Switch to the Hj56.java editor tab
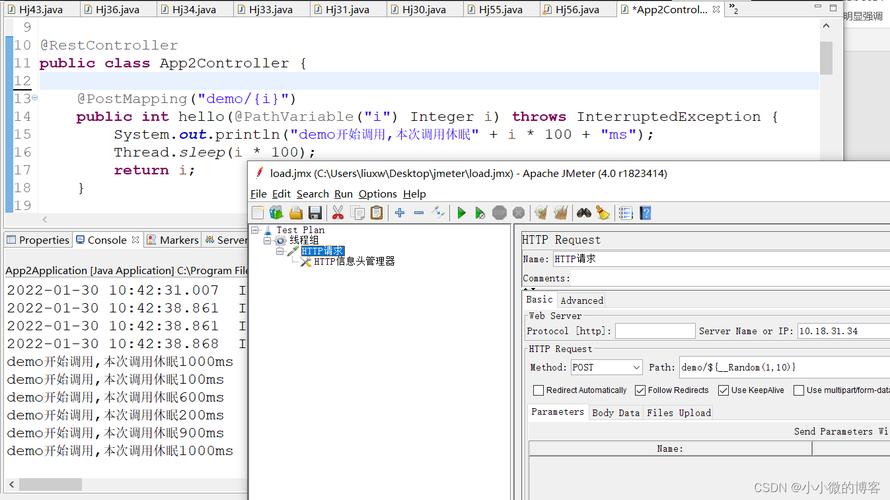 coord(572,9)
